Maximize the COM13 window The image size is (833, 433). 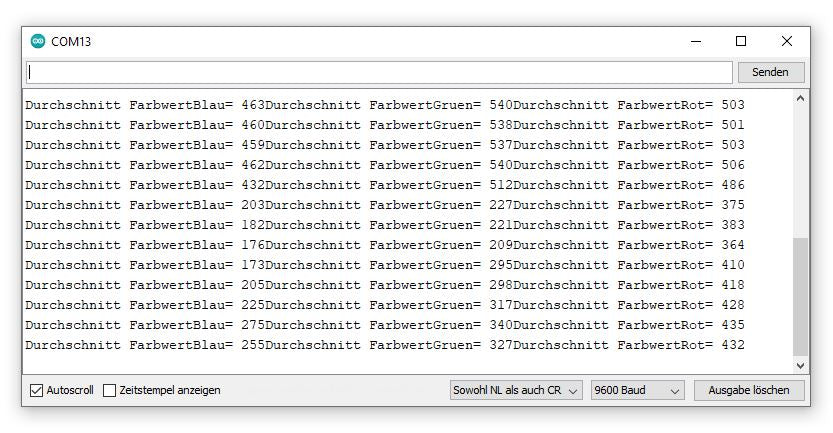[741, 41]
